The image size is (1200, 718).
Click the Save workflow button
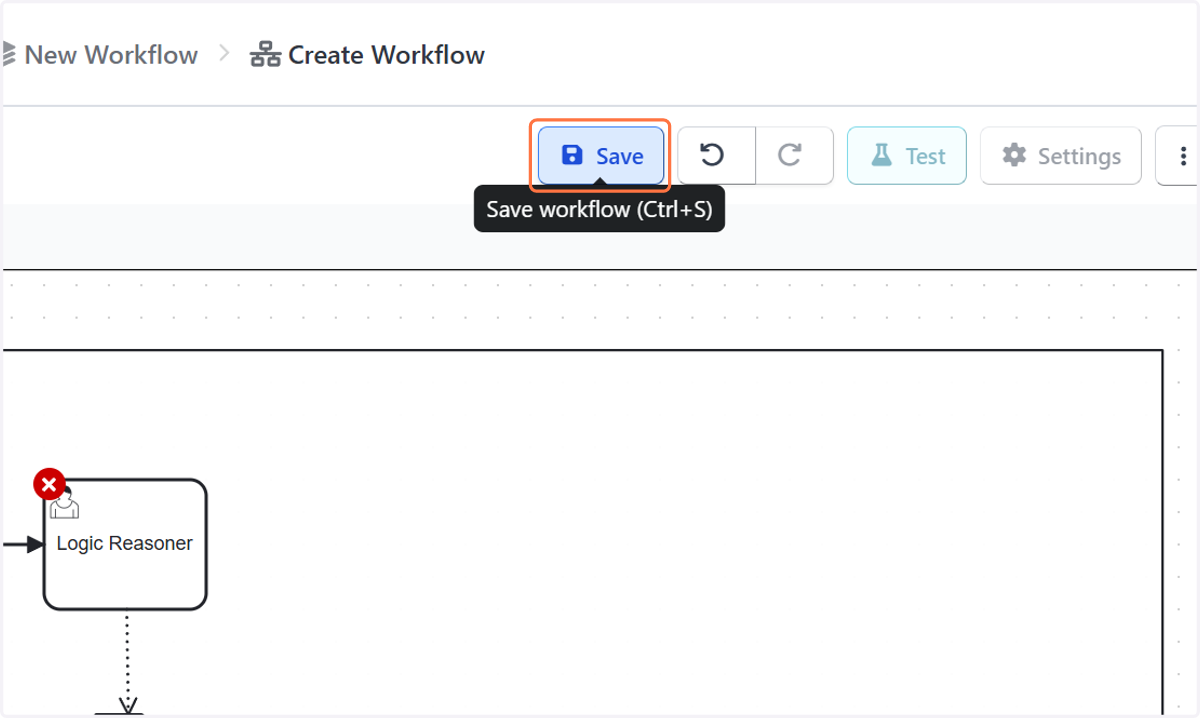(600, 156)
